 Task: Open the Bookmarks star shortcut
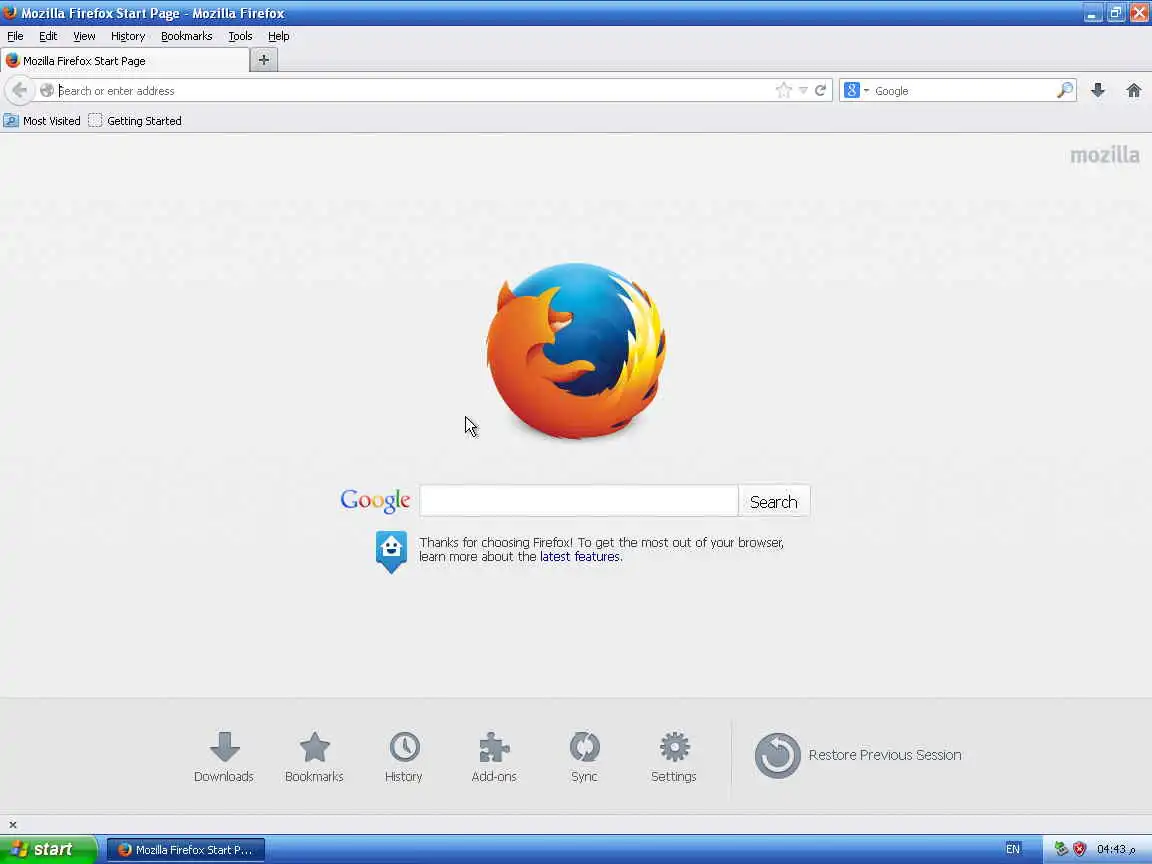coord(314,757)
